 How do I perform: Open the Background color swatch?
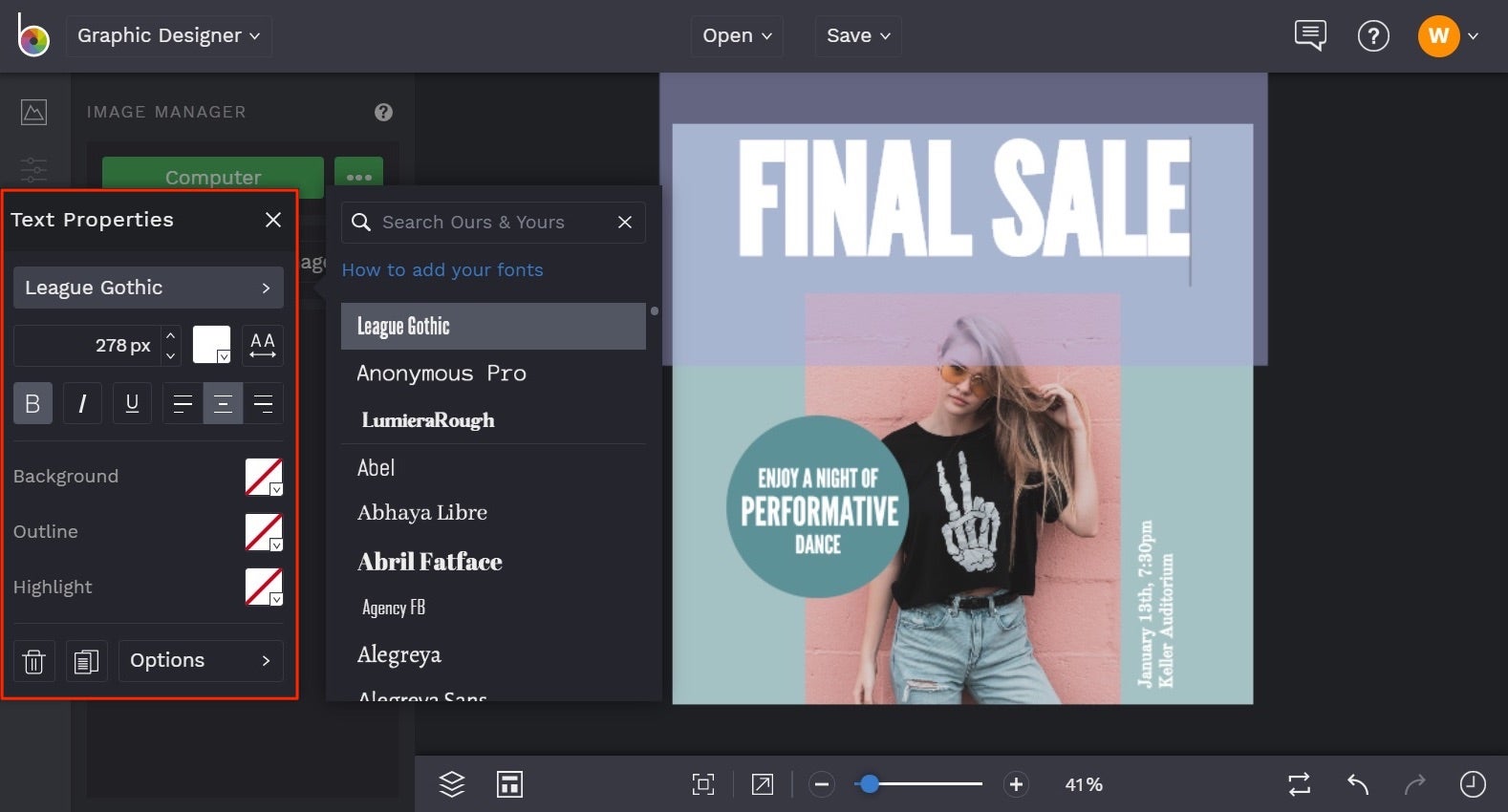264,477
